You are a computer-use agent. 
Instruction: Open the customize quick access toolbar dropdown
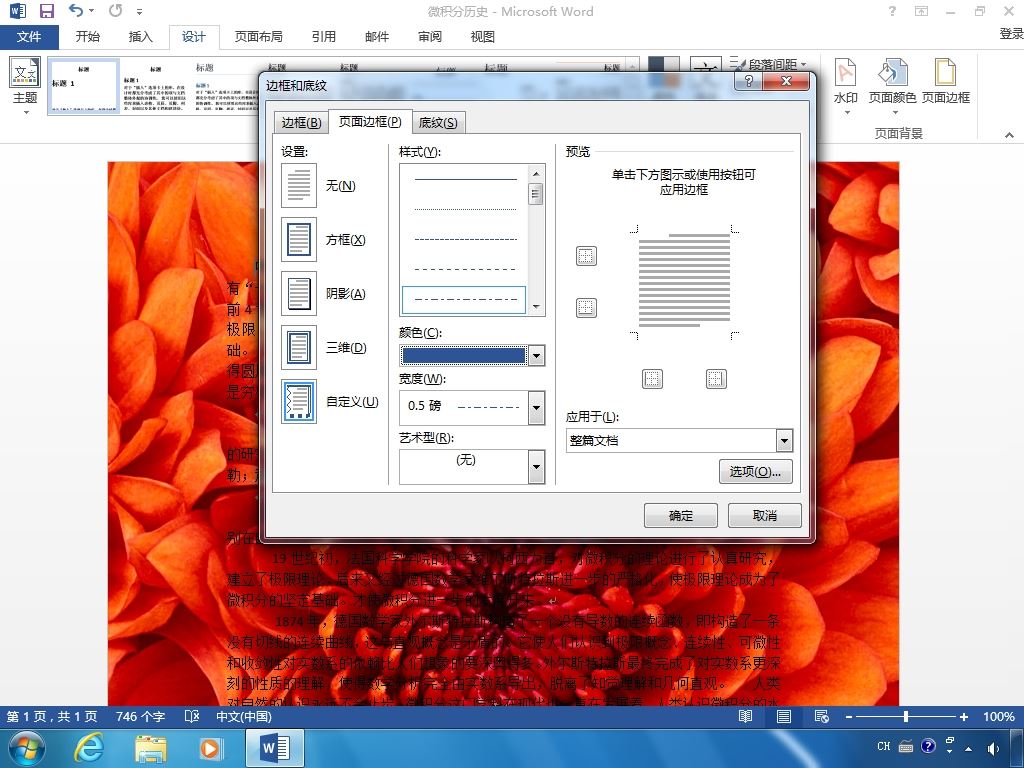(x=139, y=11)
